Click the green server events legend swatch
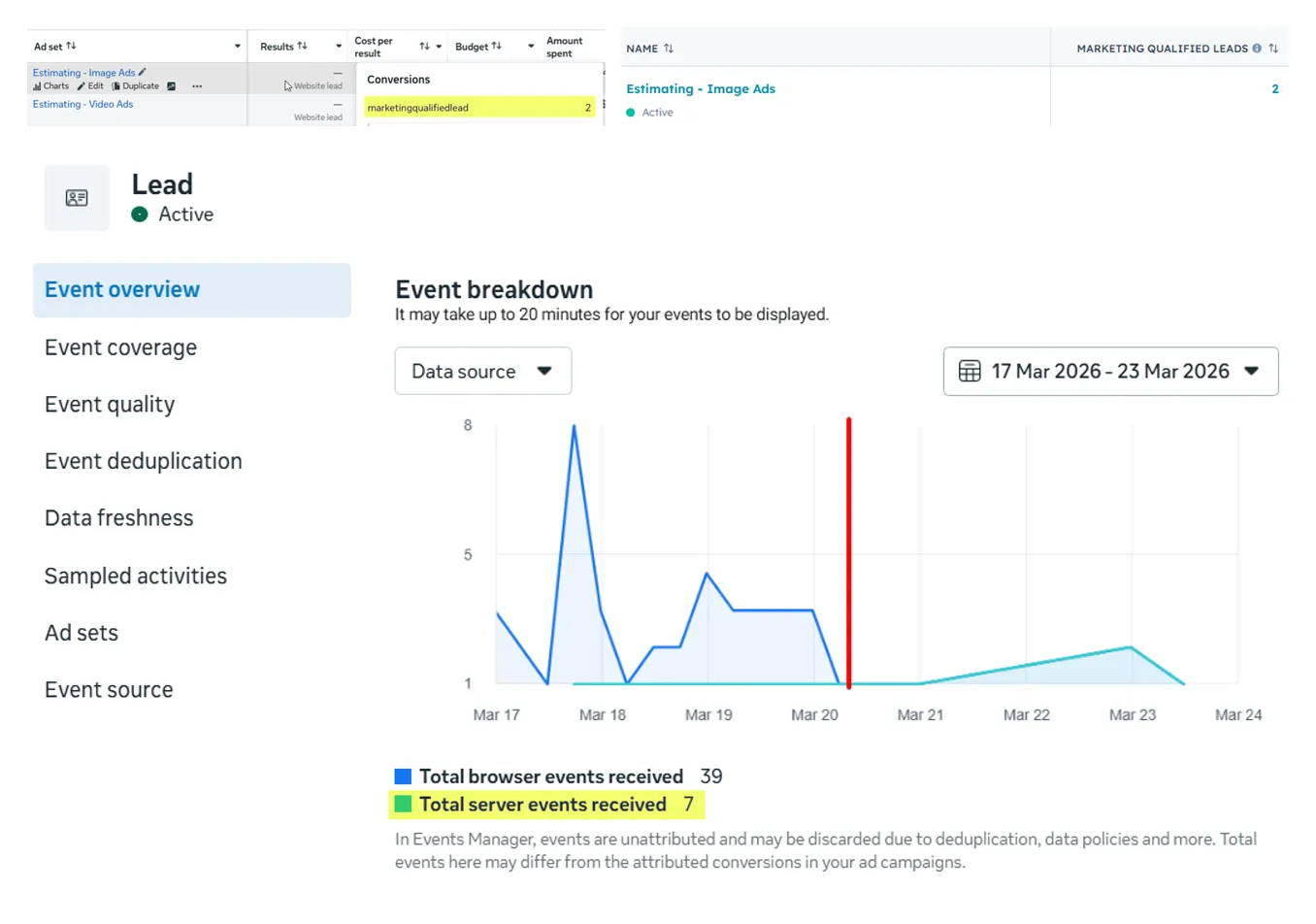This screenshot has height=924, width=1316. click(x=403, y=804)
